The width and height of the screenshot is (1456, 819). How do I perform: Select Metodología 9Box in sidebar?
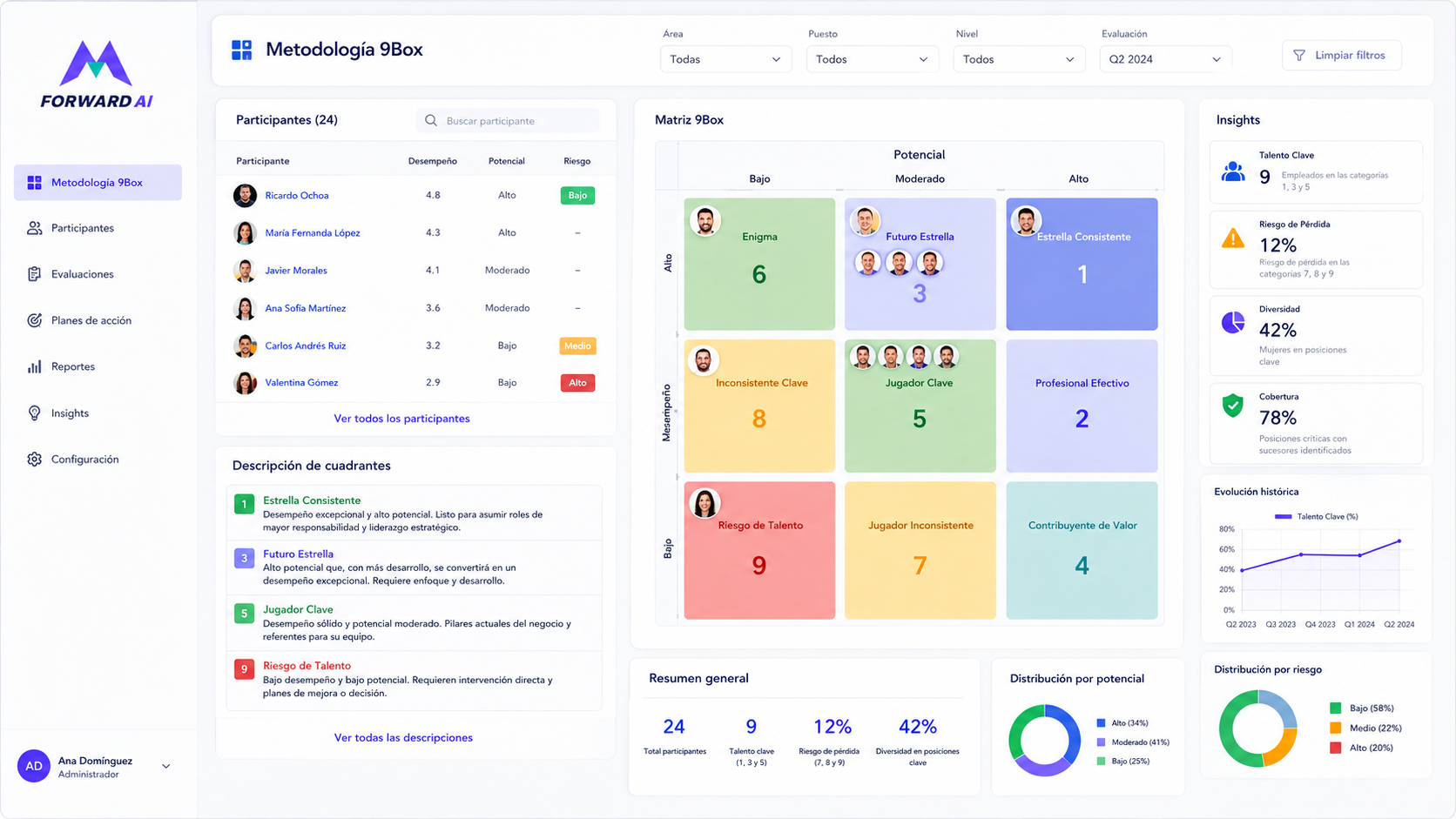98,183
